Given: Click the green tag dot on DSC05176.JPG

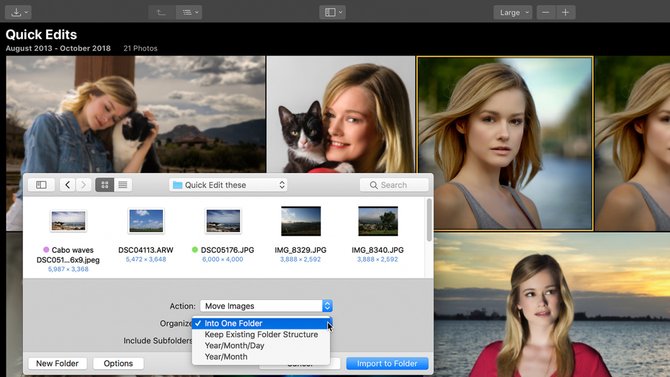Looking at the screenshot, I should pyautogui.click(x=195, y=250).
